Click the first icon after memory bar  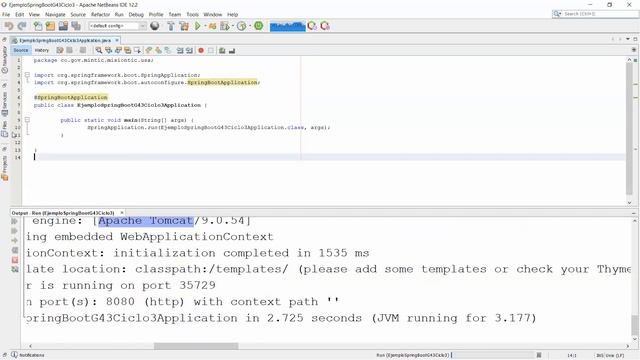coord(312,26)
